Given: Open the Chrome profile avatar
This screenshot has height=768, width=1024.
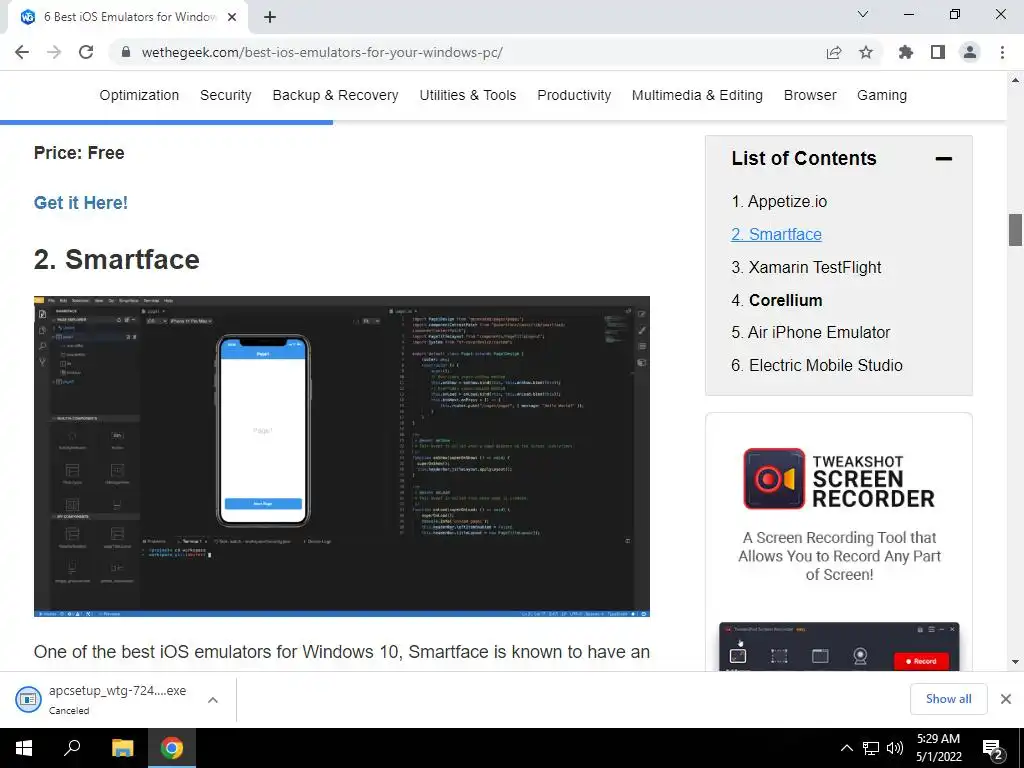Looking at the screenshot, I should pyautogui.click(x=970, y=52).
